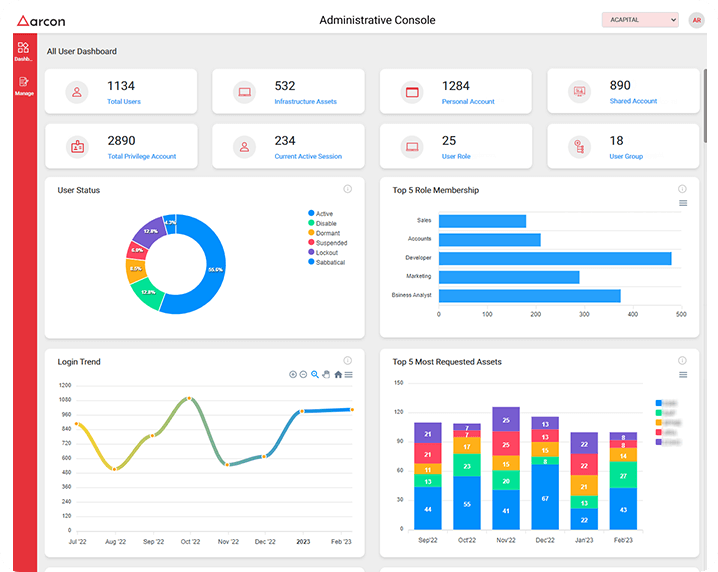Open the ACAPITAL dropdown in the header
This screenshot has width=718, height=572.
[640, 20]
